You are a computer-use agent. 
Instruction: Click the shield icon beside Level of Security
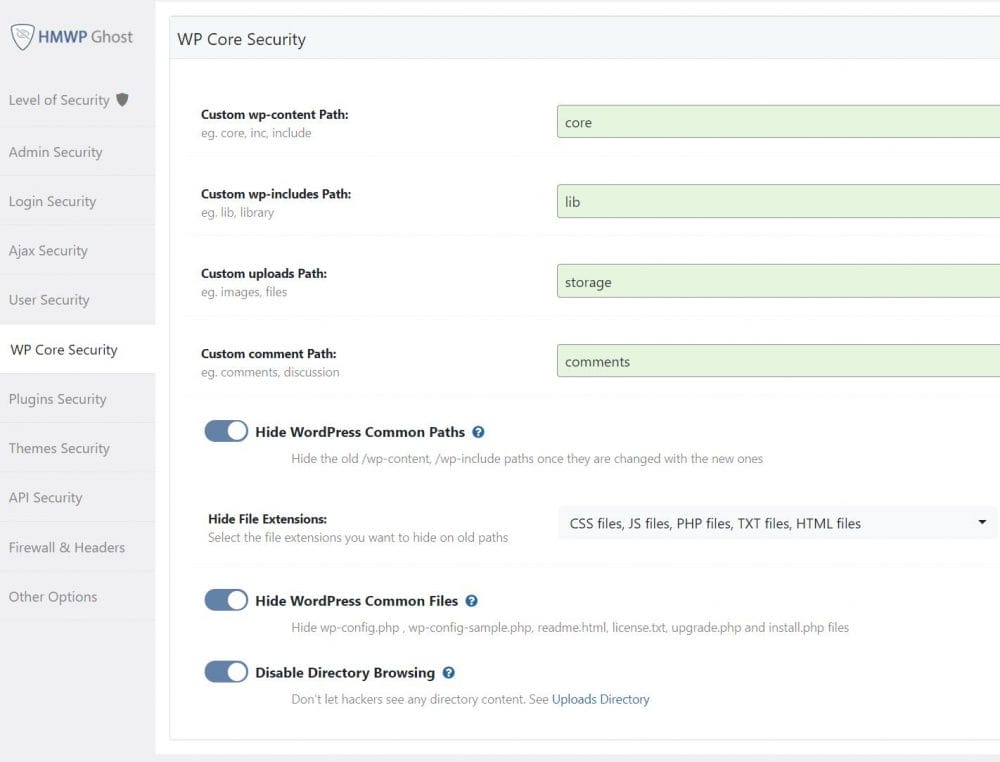pyautogui.click(x=122, y=100)
